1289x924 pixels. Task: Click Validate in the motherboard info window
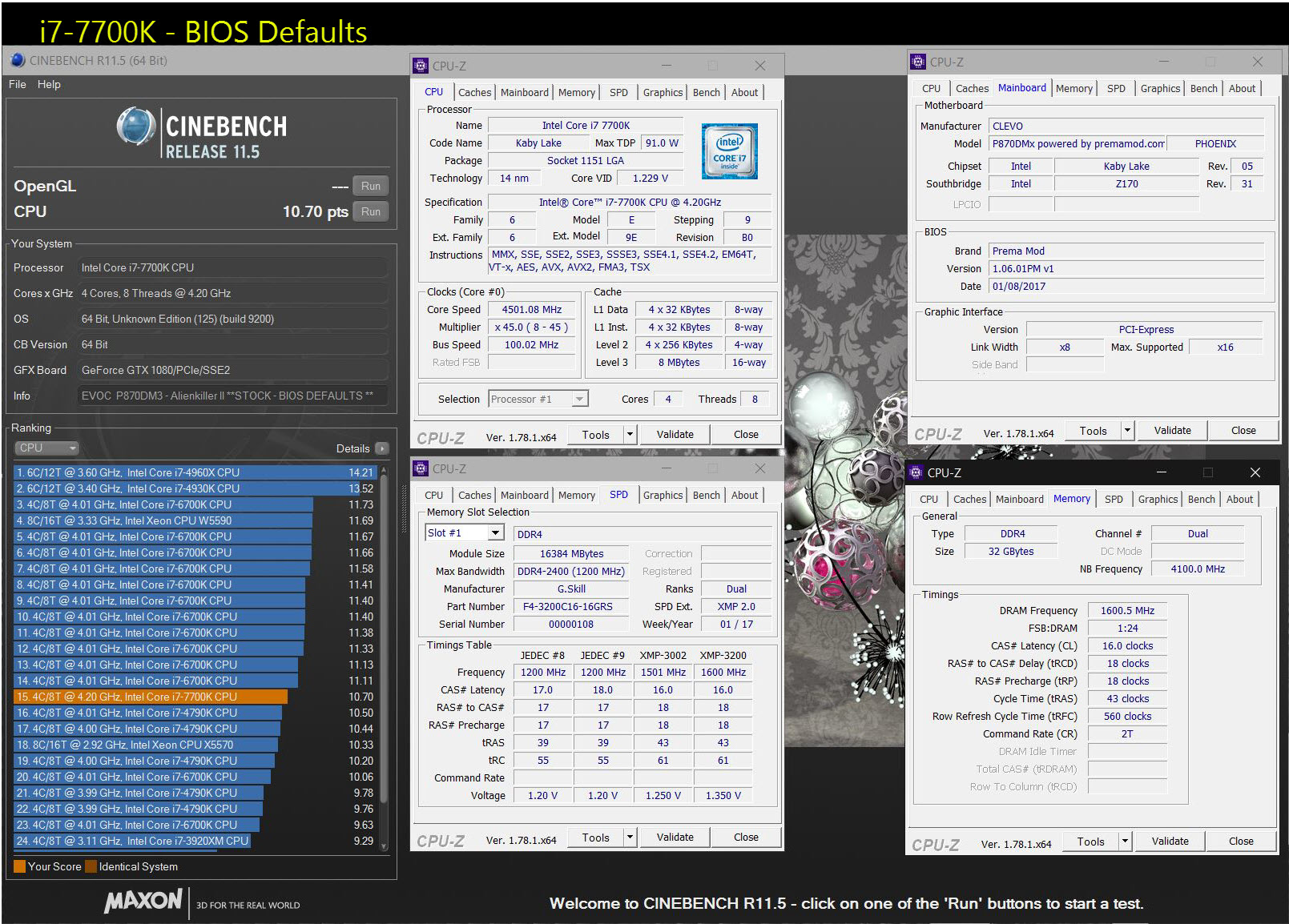[x=1173, y=430]
